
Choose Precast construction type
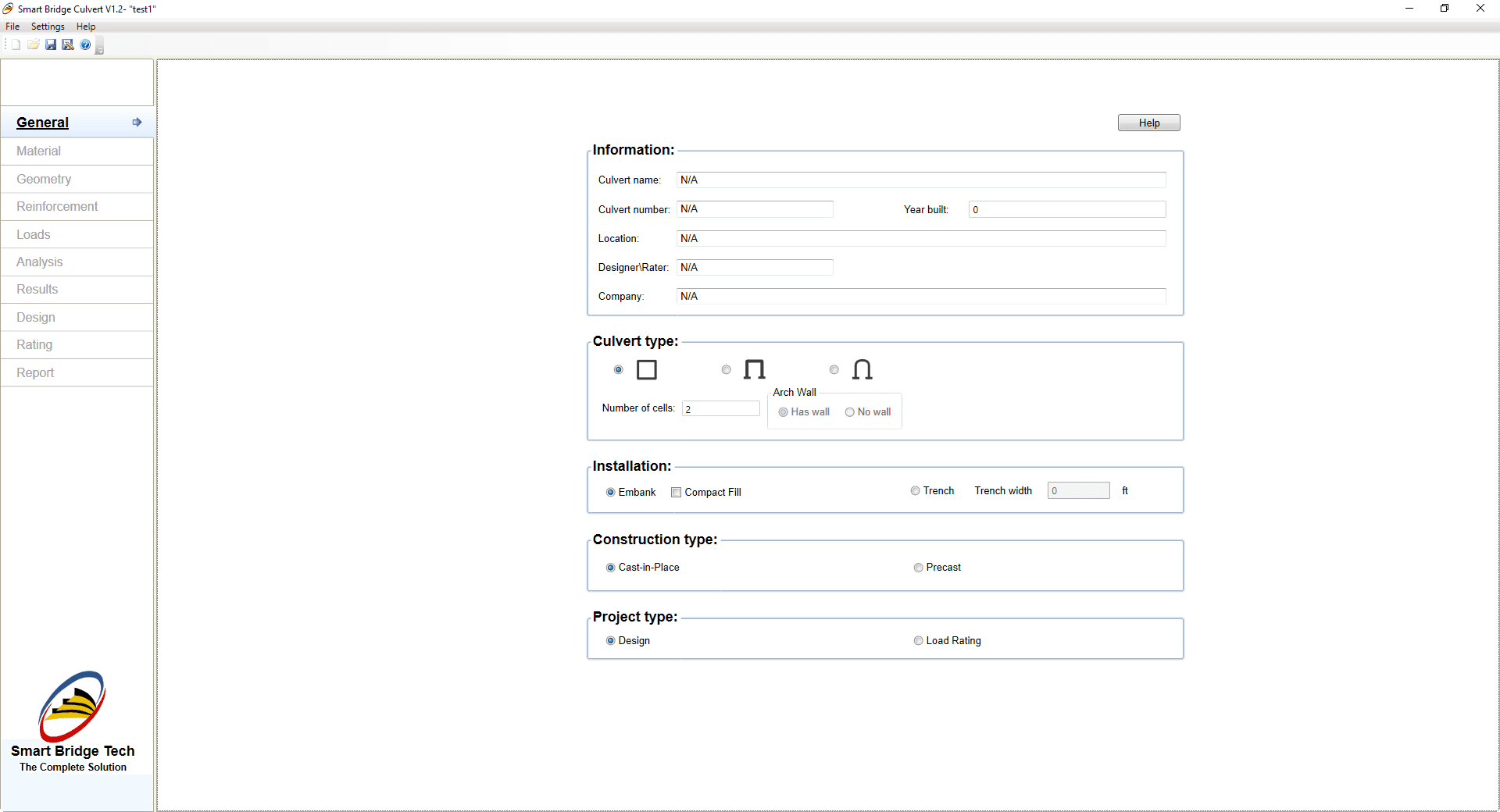tap(919, 568)
